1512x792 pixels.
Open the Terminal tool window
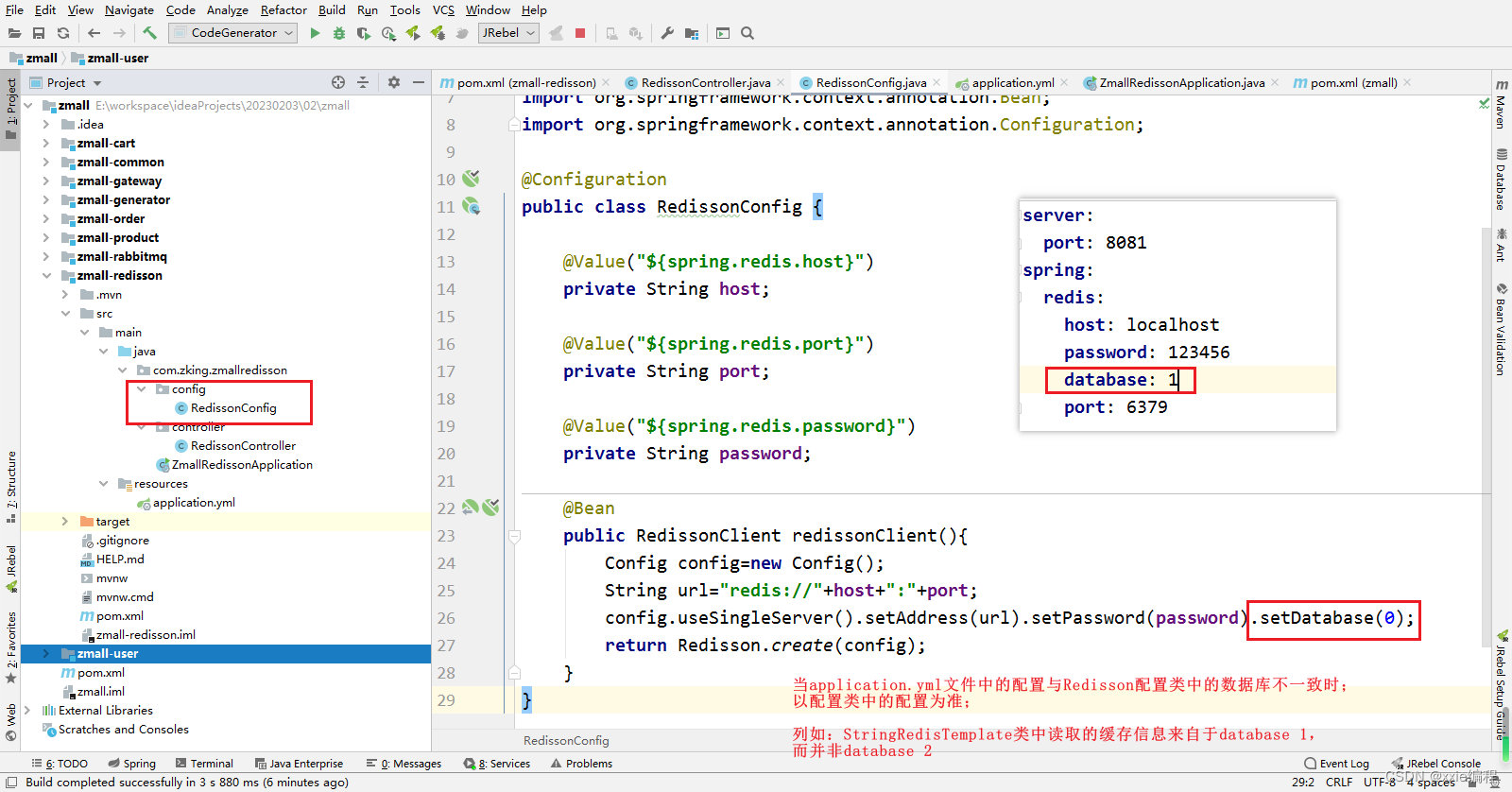(x=204, y=764)
